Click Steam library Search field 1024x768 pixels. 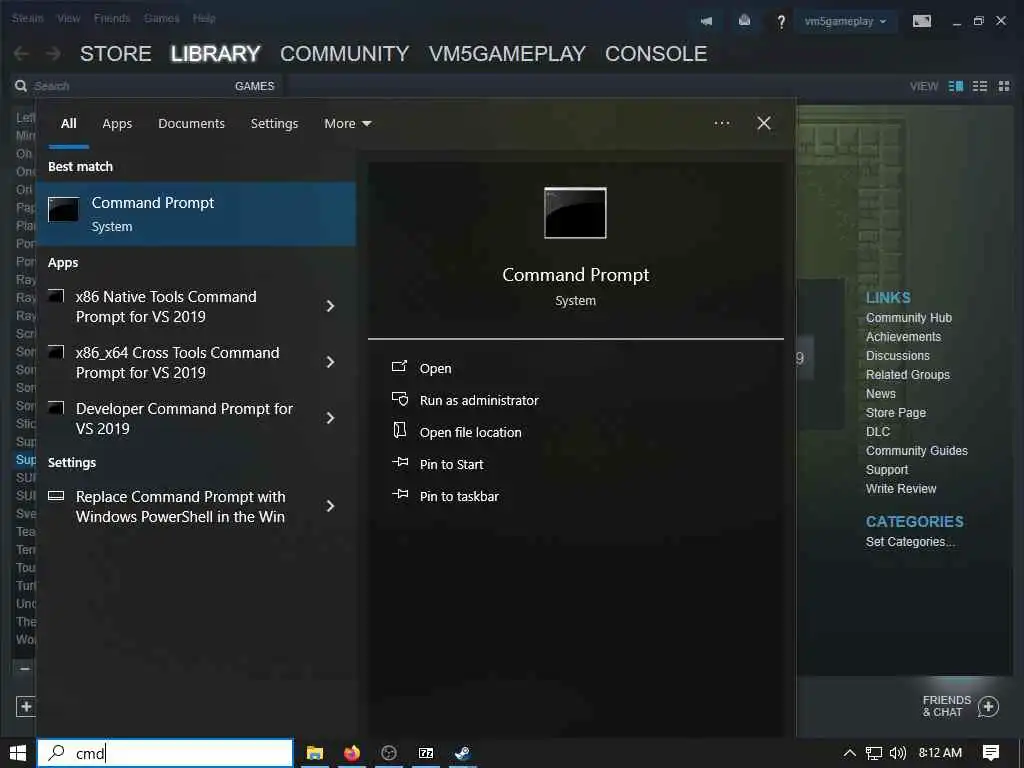click(124, 86)
